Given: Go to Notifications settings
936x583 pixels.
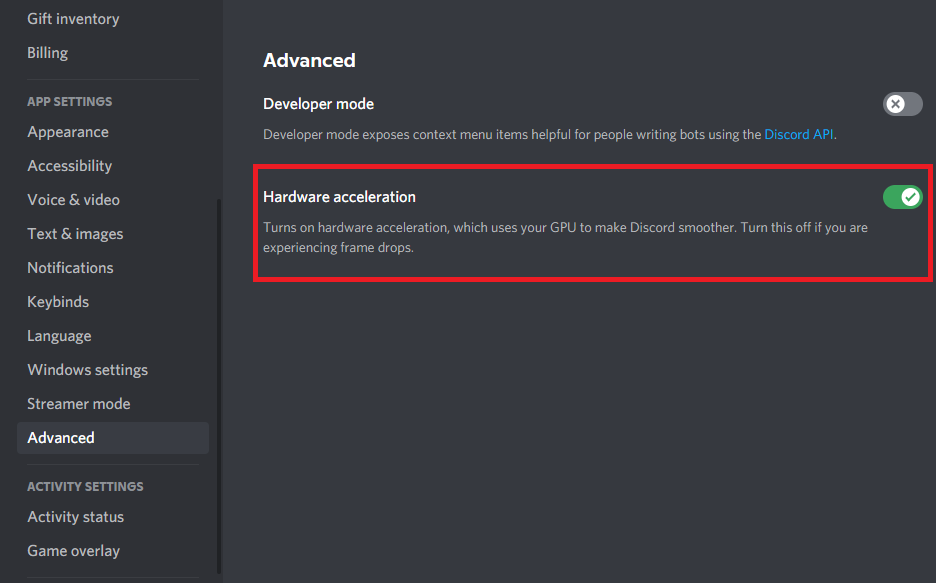Looking at the screenshot, I should pyautogui.click(x=71, y=268).
